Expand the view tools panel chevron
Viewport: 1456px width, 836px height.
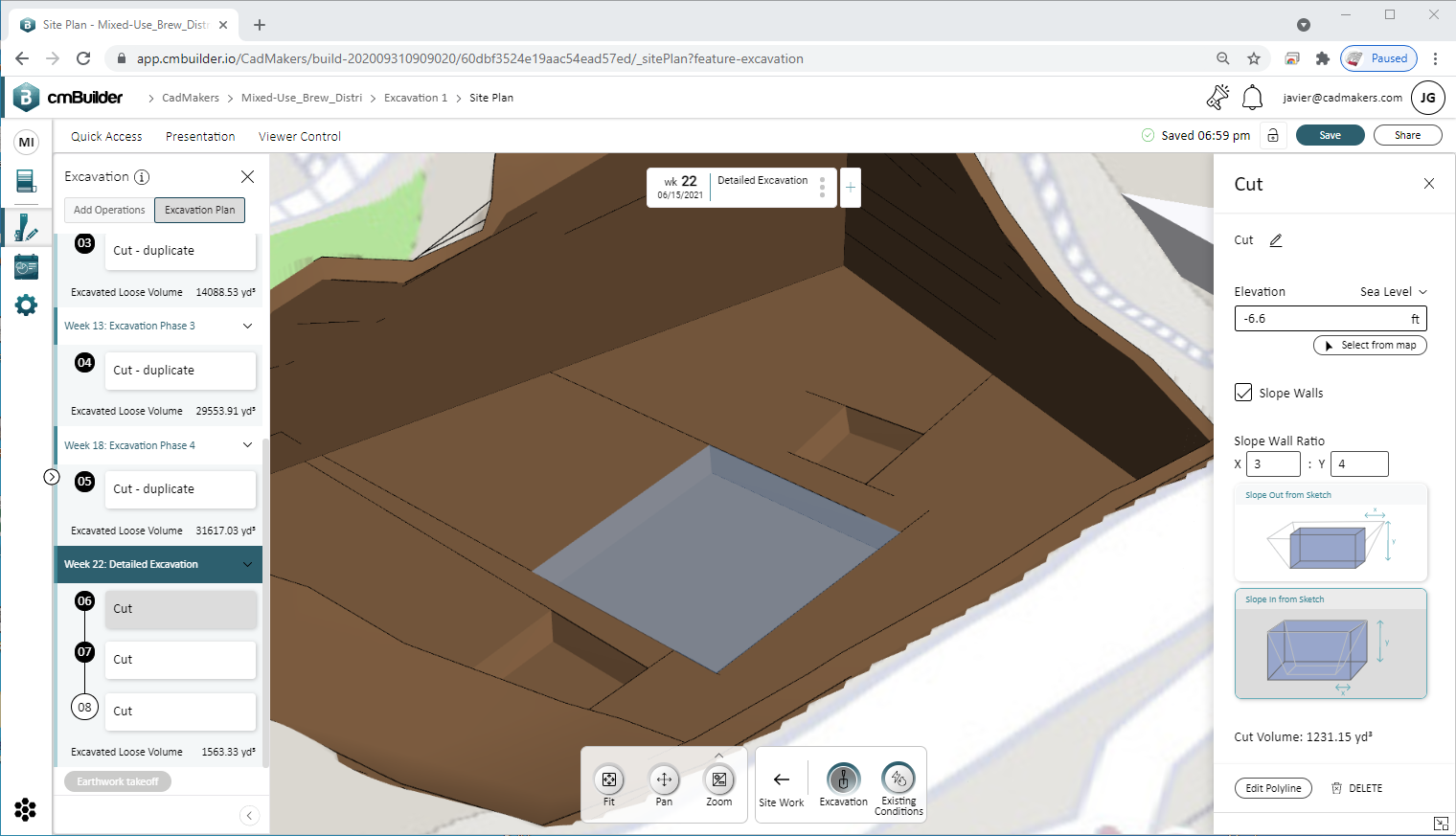(x=719, y=756)
